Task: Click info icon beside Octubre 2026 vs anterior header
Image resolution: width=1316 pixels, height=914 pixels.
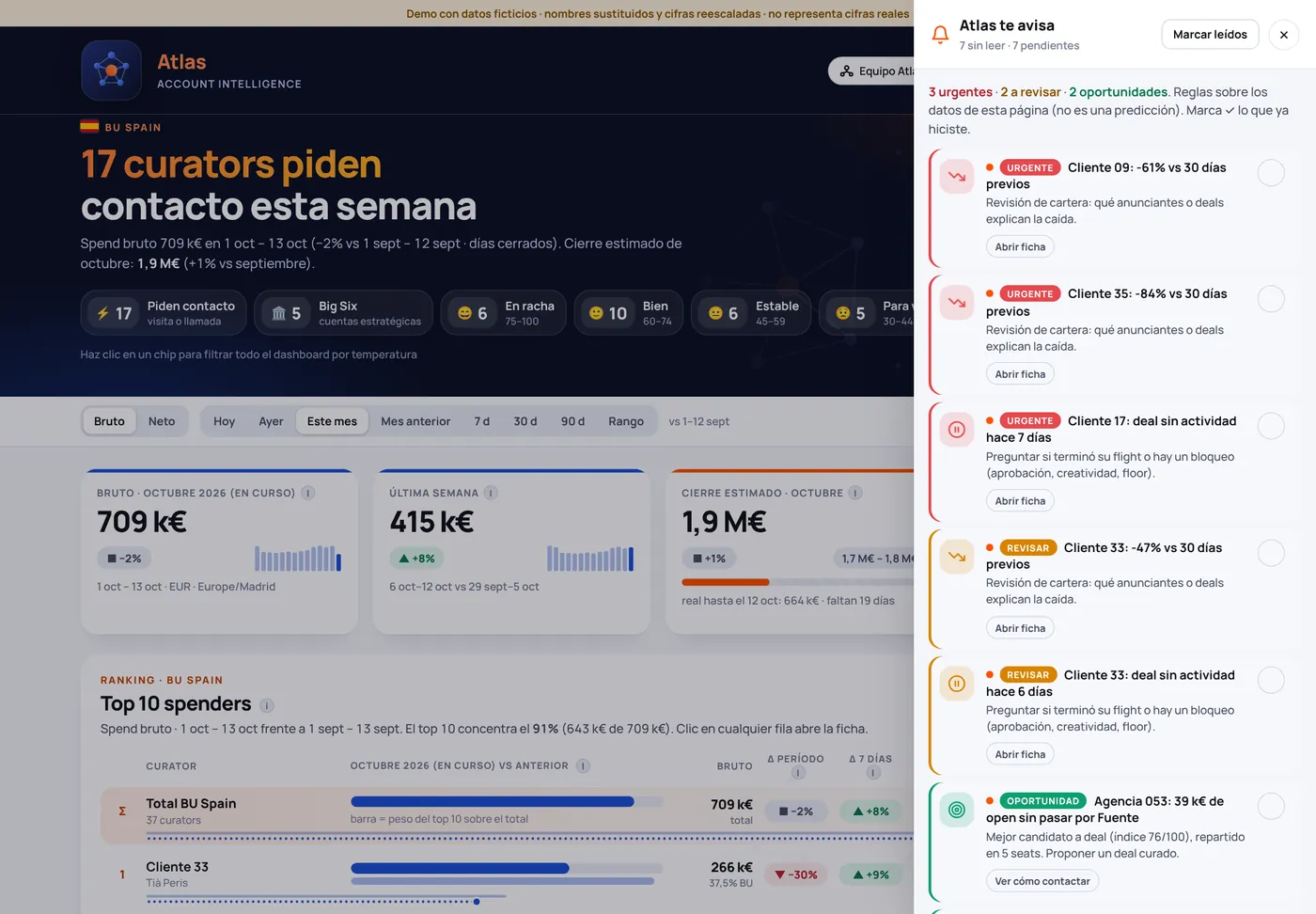Action: click(x=583, y=765)
